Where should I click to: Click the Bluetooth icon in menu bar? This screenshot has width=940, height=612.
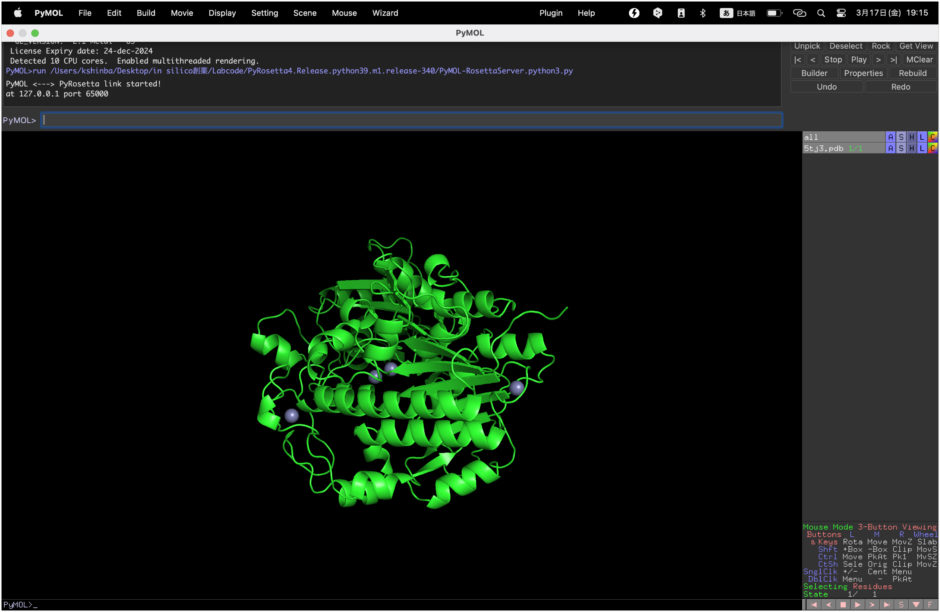point(702,13)
